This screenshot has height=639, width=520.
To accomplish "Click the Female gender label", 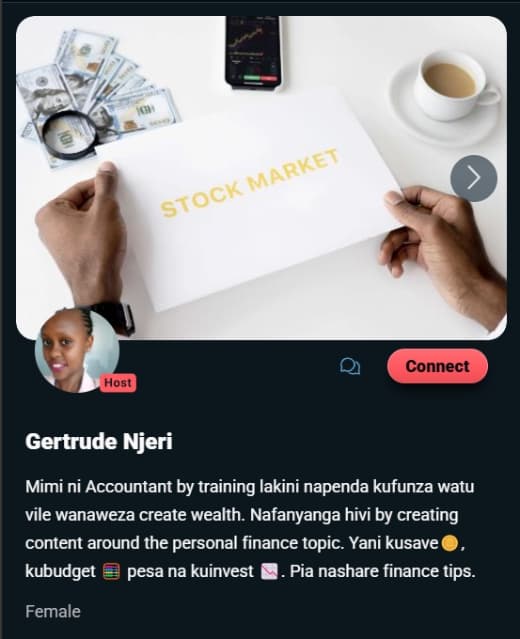I will [x=53, y=611].
